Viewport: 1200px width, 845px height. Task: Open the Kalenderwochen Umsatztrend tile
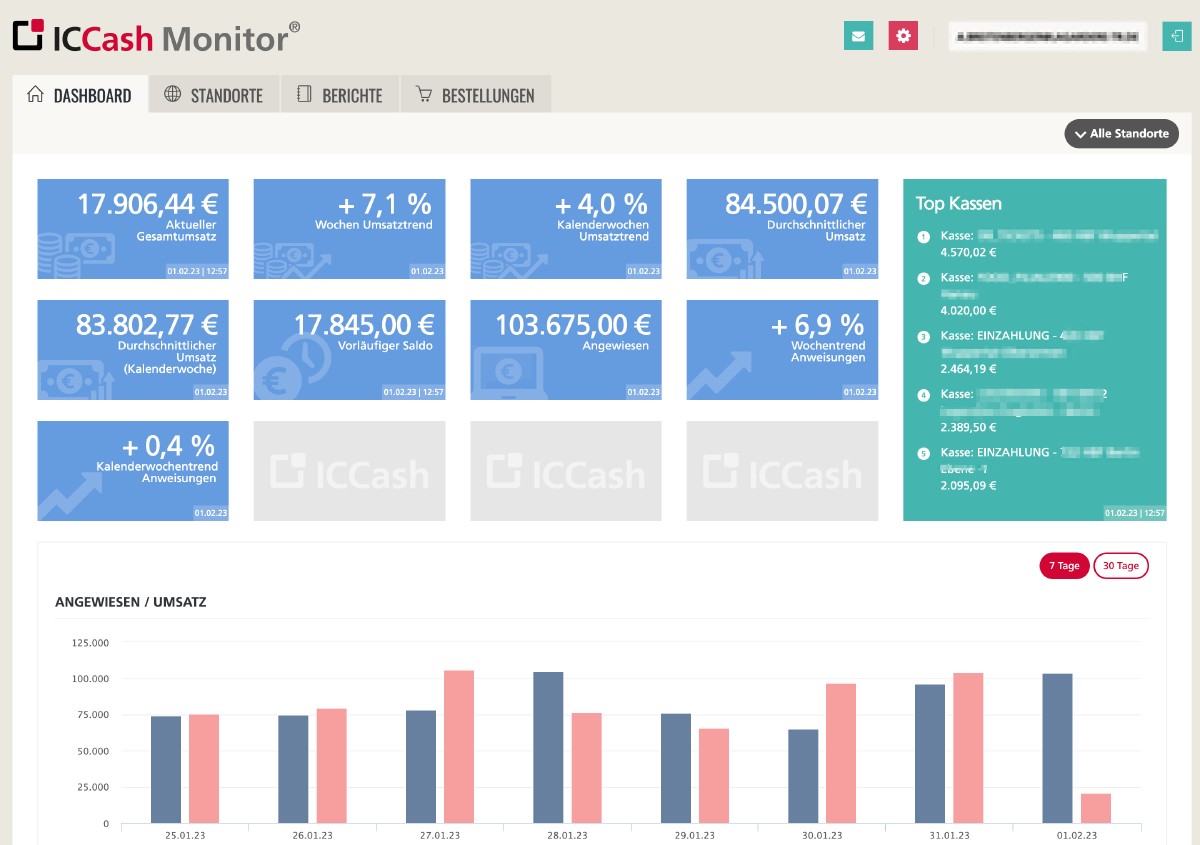(566, 229)
